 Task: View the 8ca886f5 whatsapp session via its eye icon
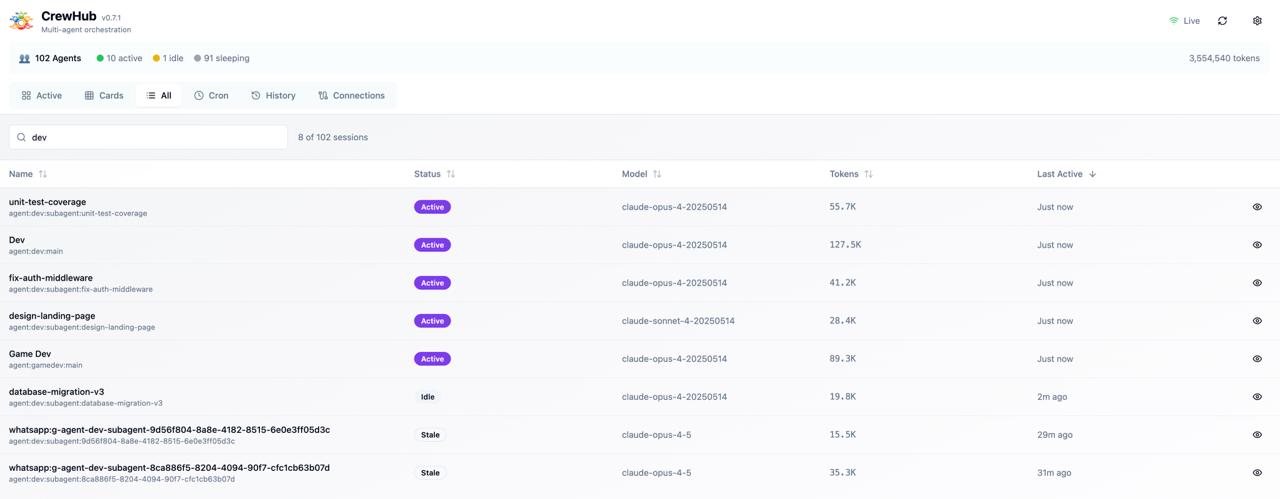(1257, 473)
